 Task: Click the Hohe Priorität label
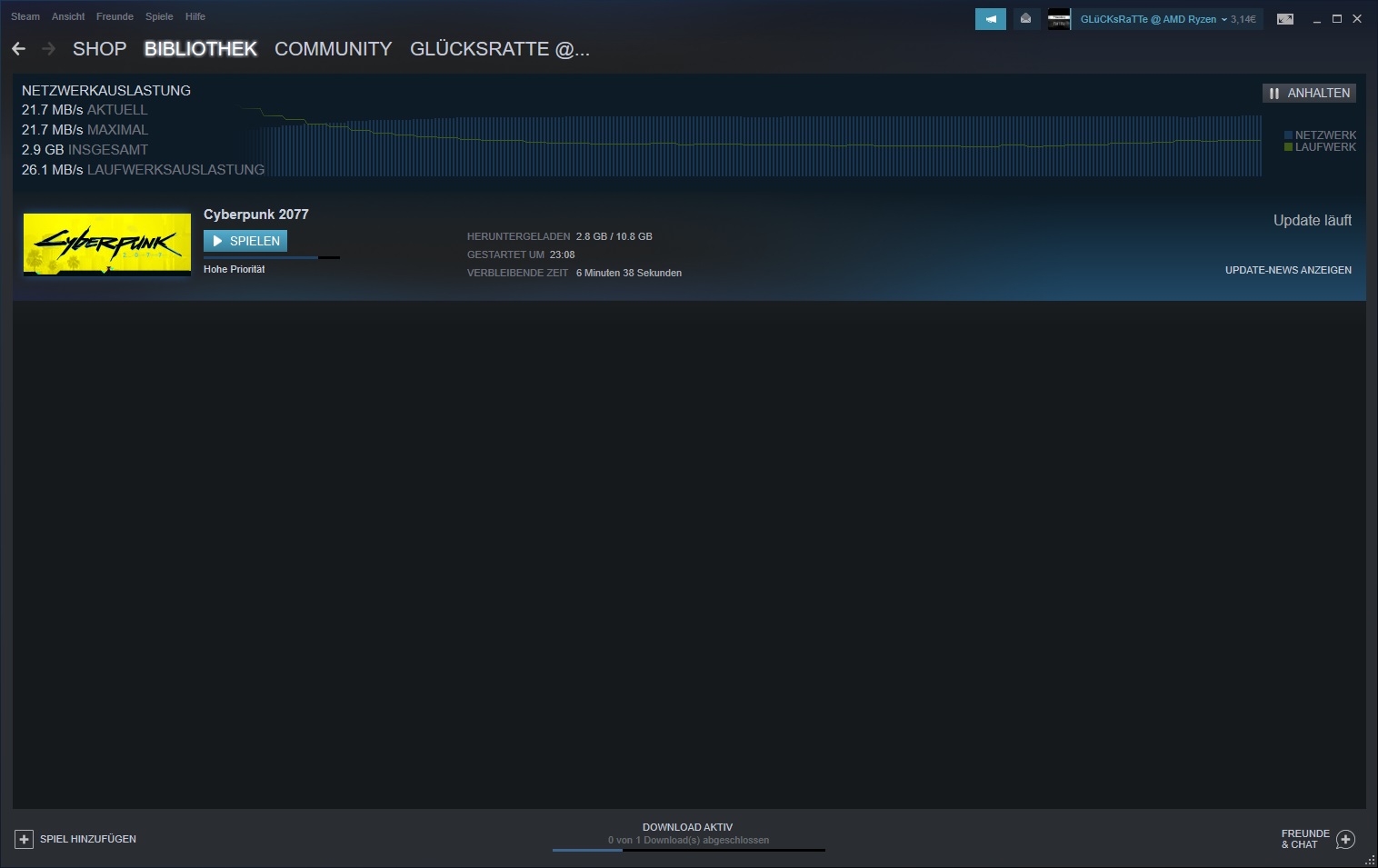click(235, 269)
